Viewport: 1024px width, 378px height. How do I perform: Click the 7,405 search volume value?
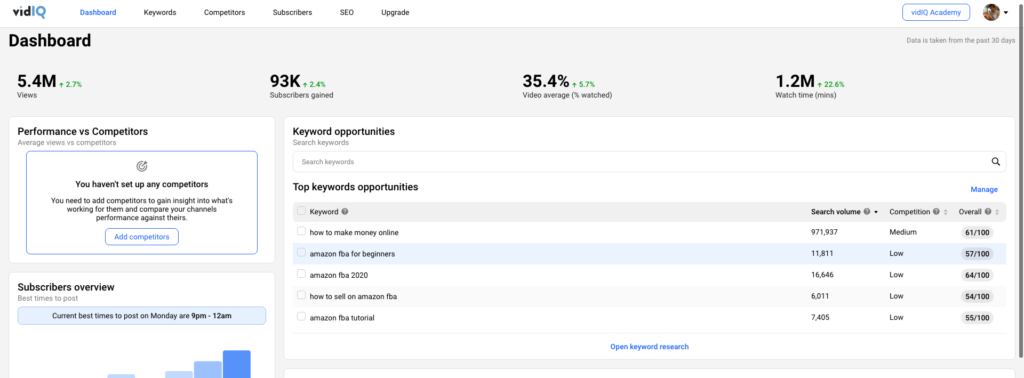[821, 317]
